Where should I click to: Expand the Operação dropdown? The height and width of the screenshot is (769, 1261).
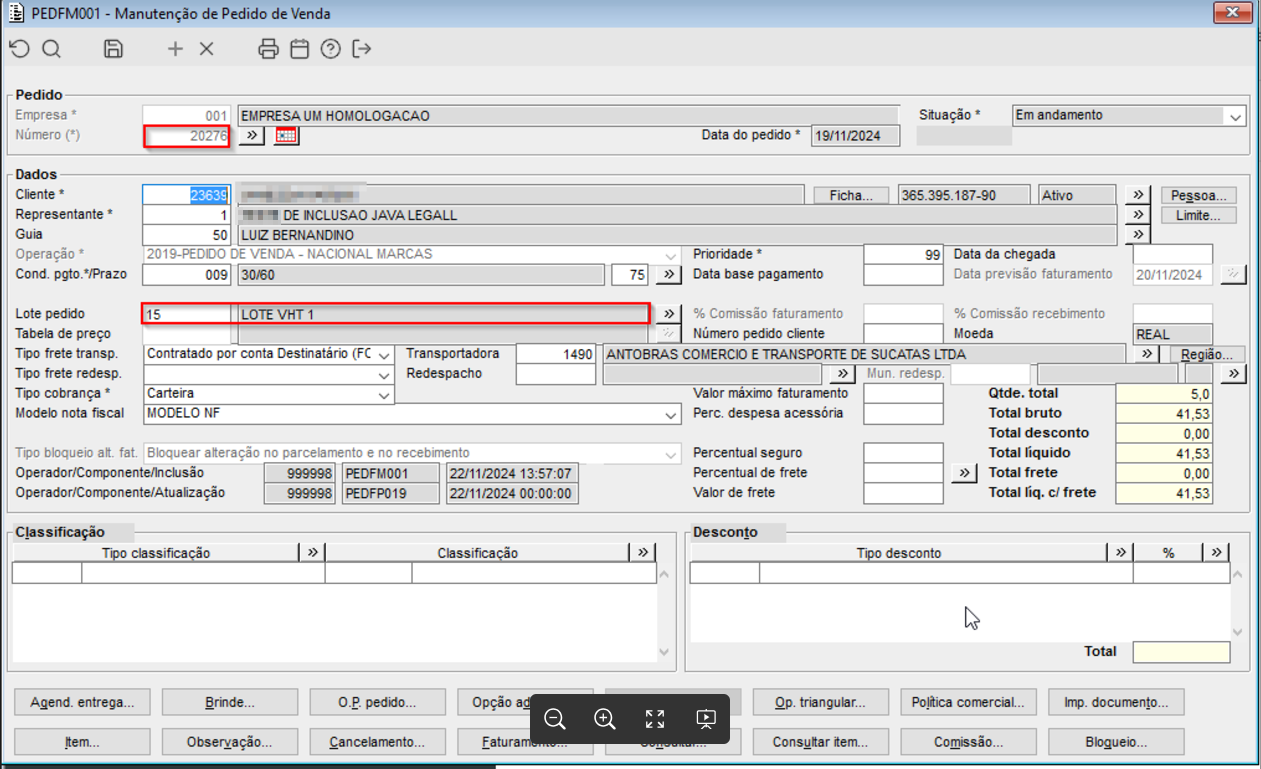click(670, 255)
